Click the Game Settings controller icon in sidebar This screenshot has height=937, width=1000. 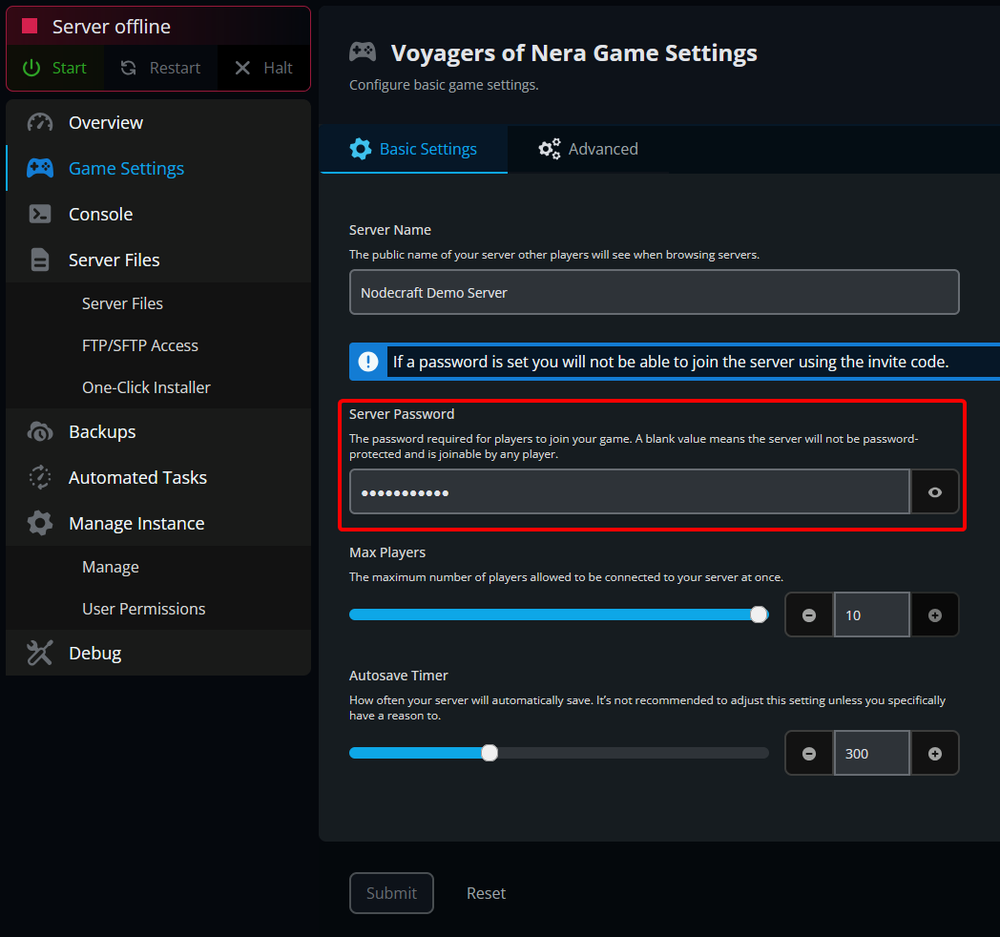40,168
